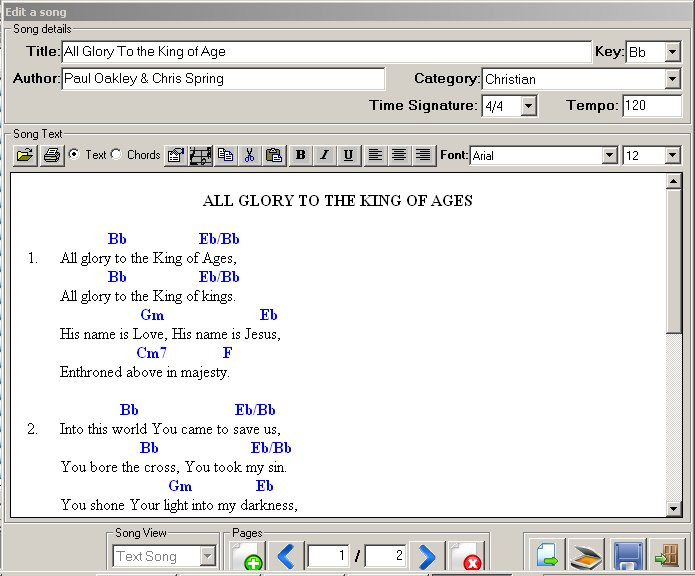
Task: Open the Key dropdown
Action: pos(672,52)
